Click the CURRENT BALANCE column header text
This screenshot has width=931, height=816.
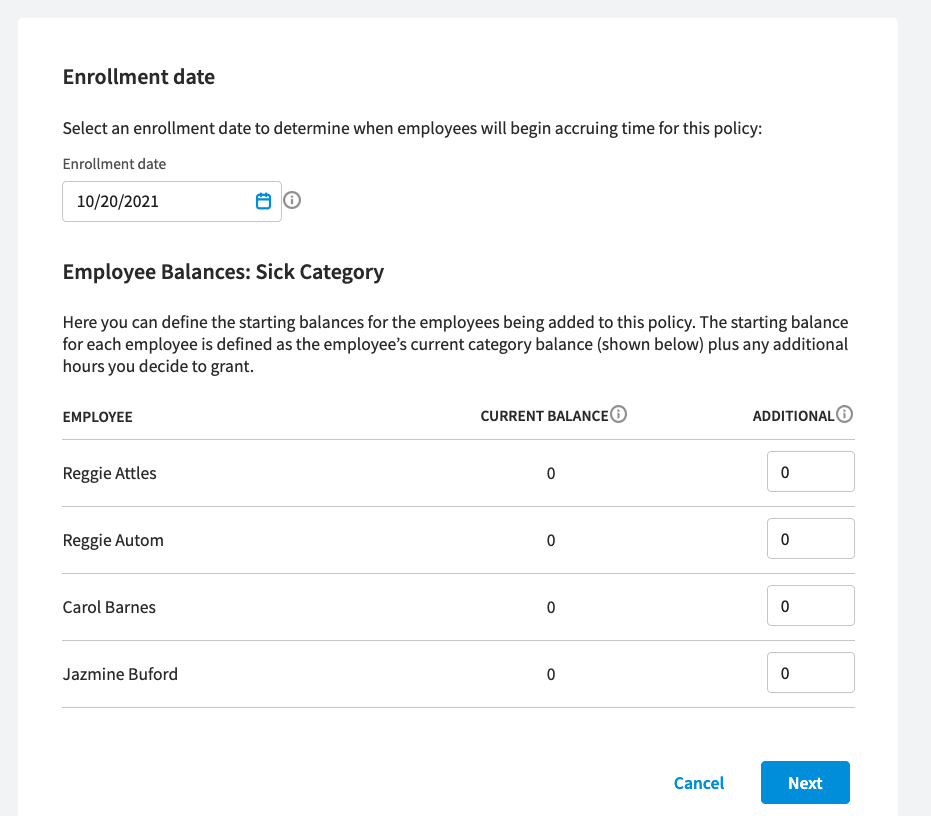[x=544, y=416]
